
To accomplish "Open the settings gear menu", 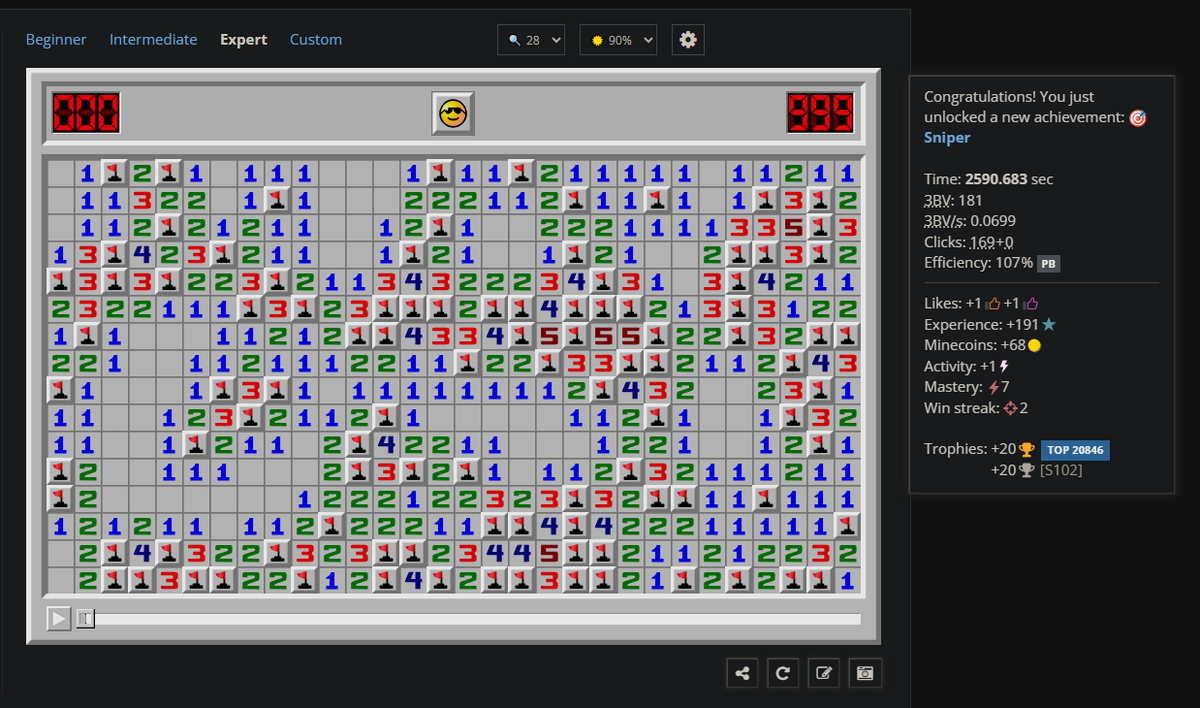I will tap(687, 40).
